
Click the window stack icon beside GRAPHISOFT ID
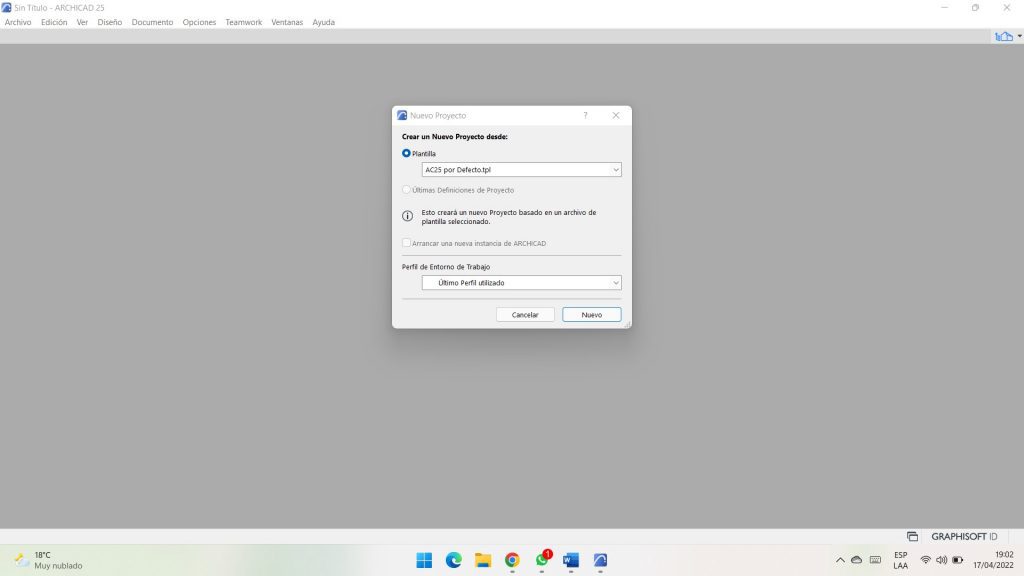tap(912, 536)
